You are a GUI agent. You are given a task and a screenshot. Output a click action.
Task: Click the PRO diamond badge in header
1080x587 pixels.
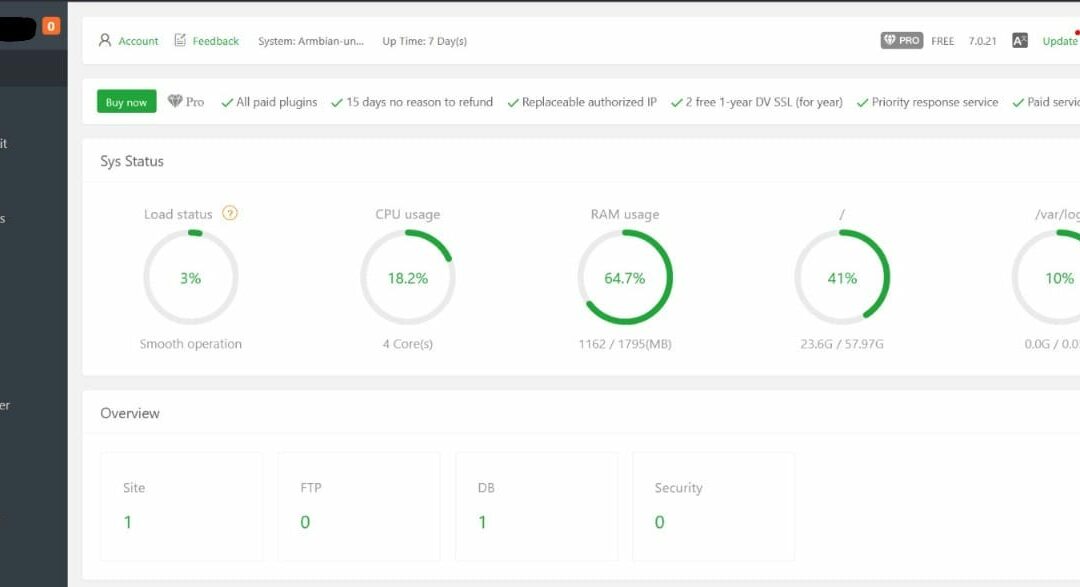[x=901, y=41]
